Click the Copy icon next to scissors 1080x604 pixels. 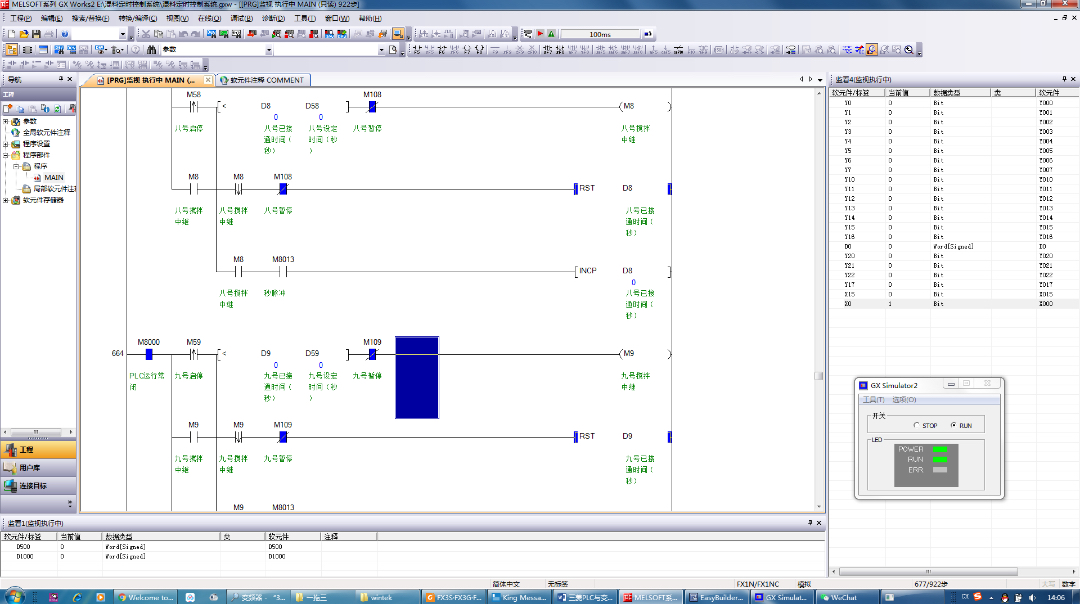pos(158,34)
